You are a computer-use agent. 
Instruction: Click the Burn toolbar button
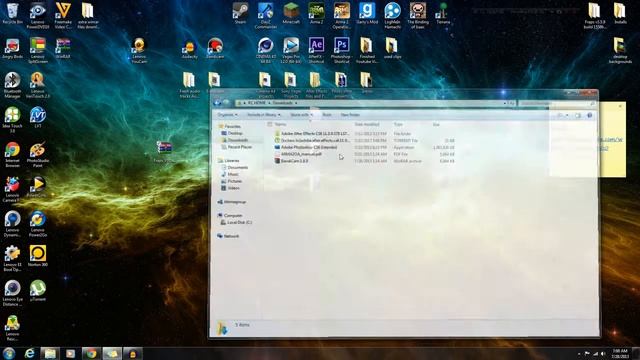coord(327,115)
